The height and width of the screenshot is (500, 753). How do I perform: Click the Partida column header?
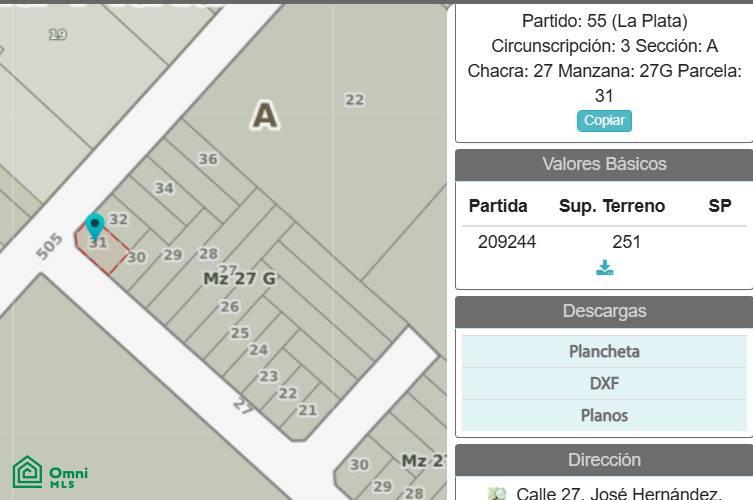(498, 206)
